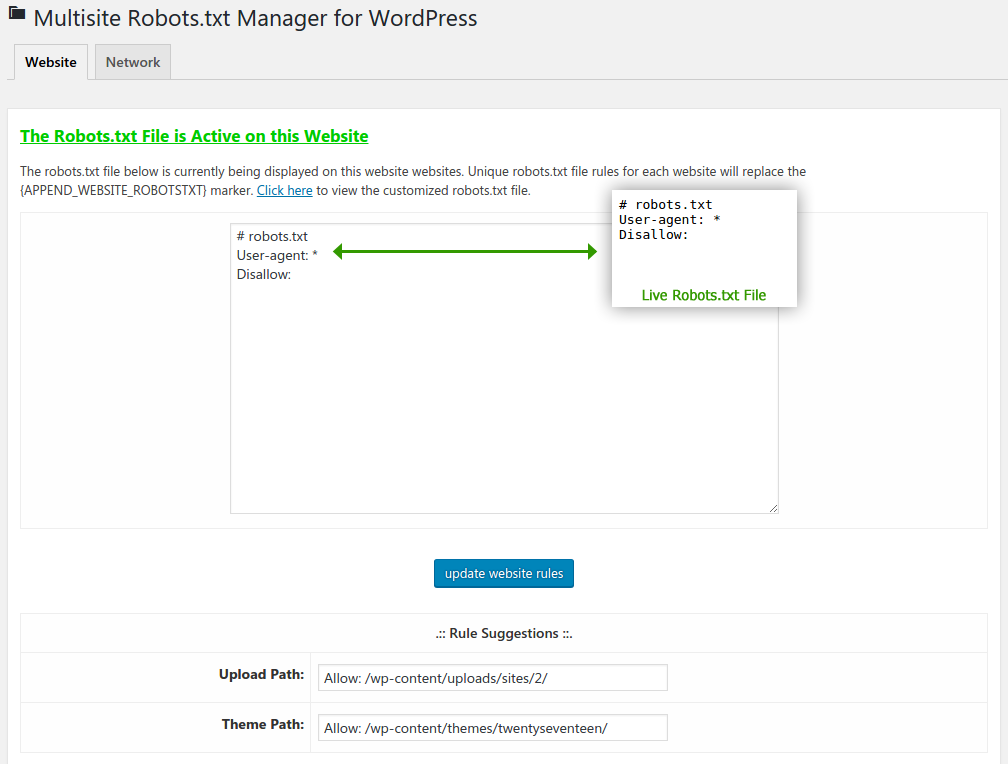Screen dimensions: 1008x764
Task: Click the '# robots.txt' line in rules textarea
Action: click(x=272, y=237)
